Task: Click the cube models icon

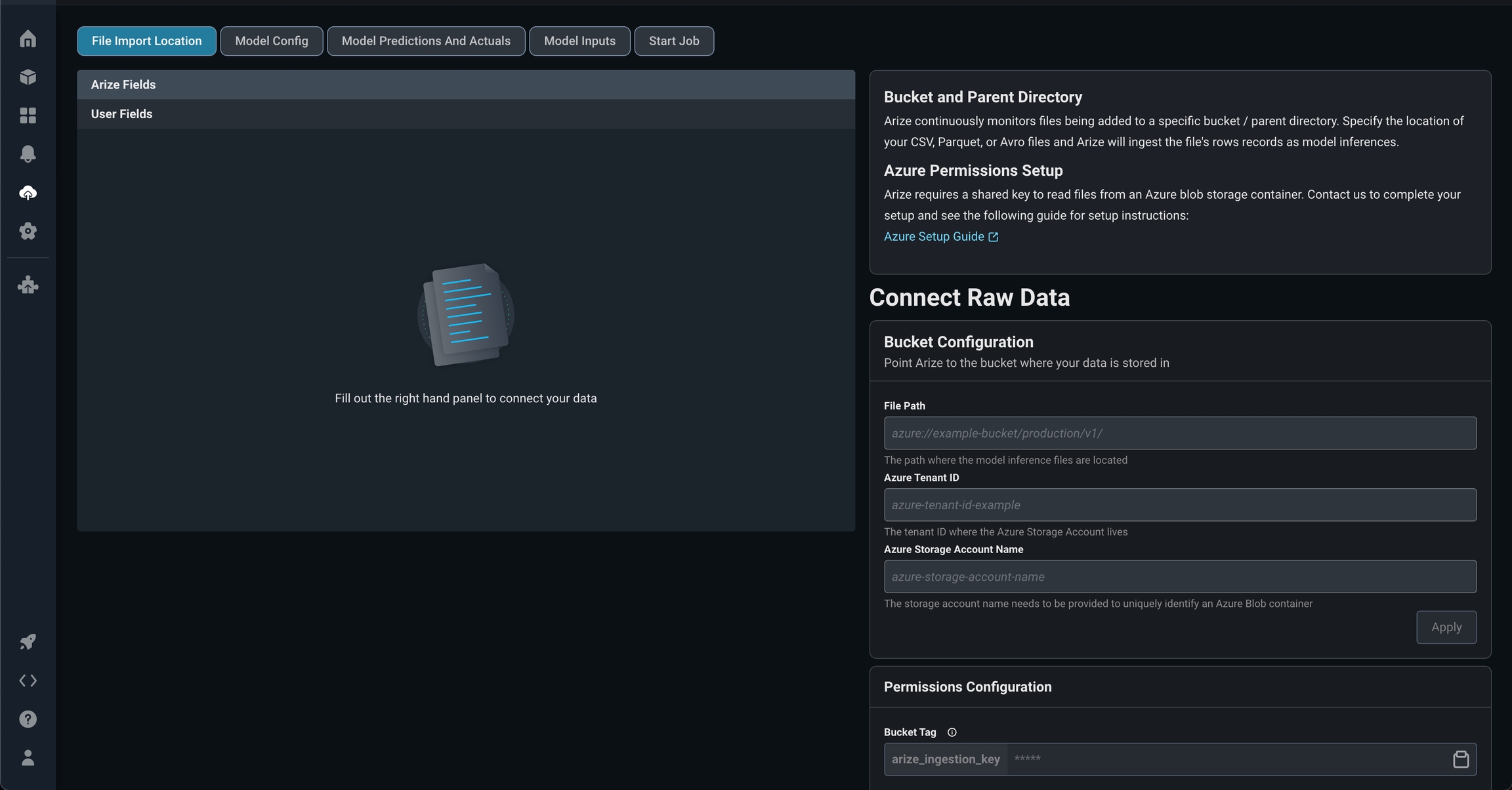Action: click(x=28, y=77)
